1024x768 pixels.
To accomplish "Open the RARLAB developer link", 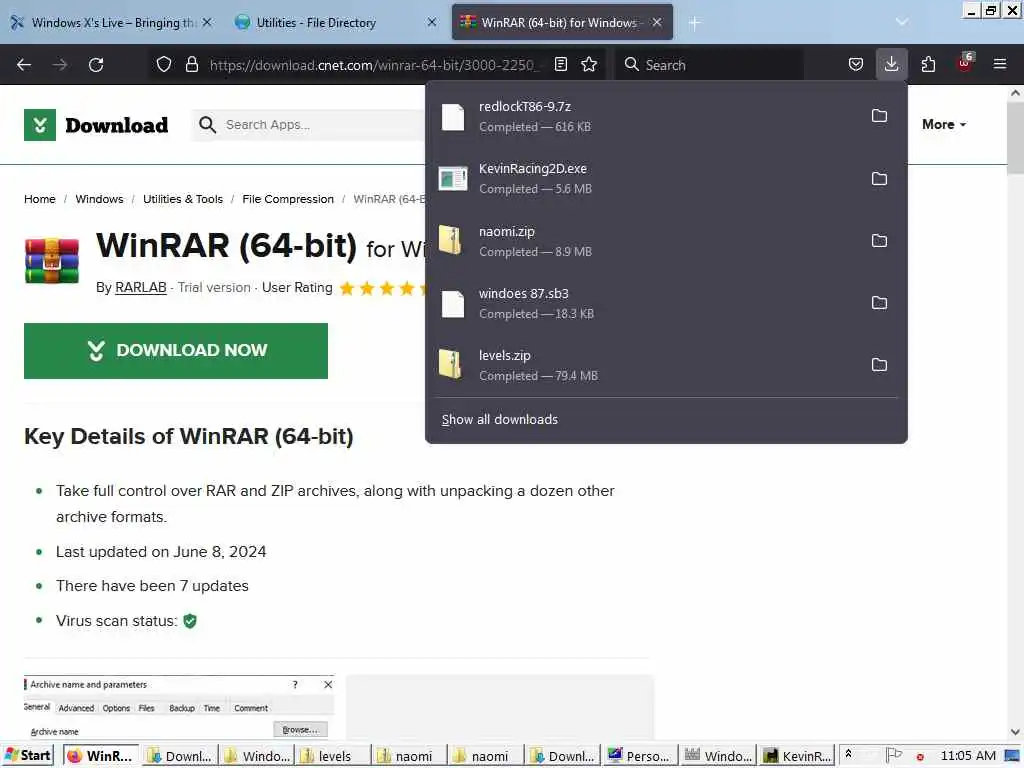I will point(140,287).
